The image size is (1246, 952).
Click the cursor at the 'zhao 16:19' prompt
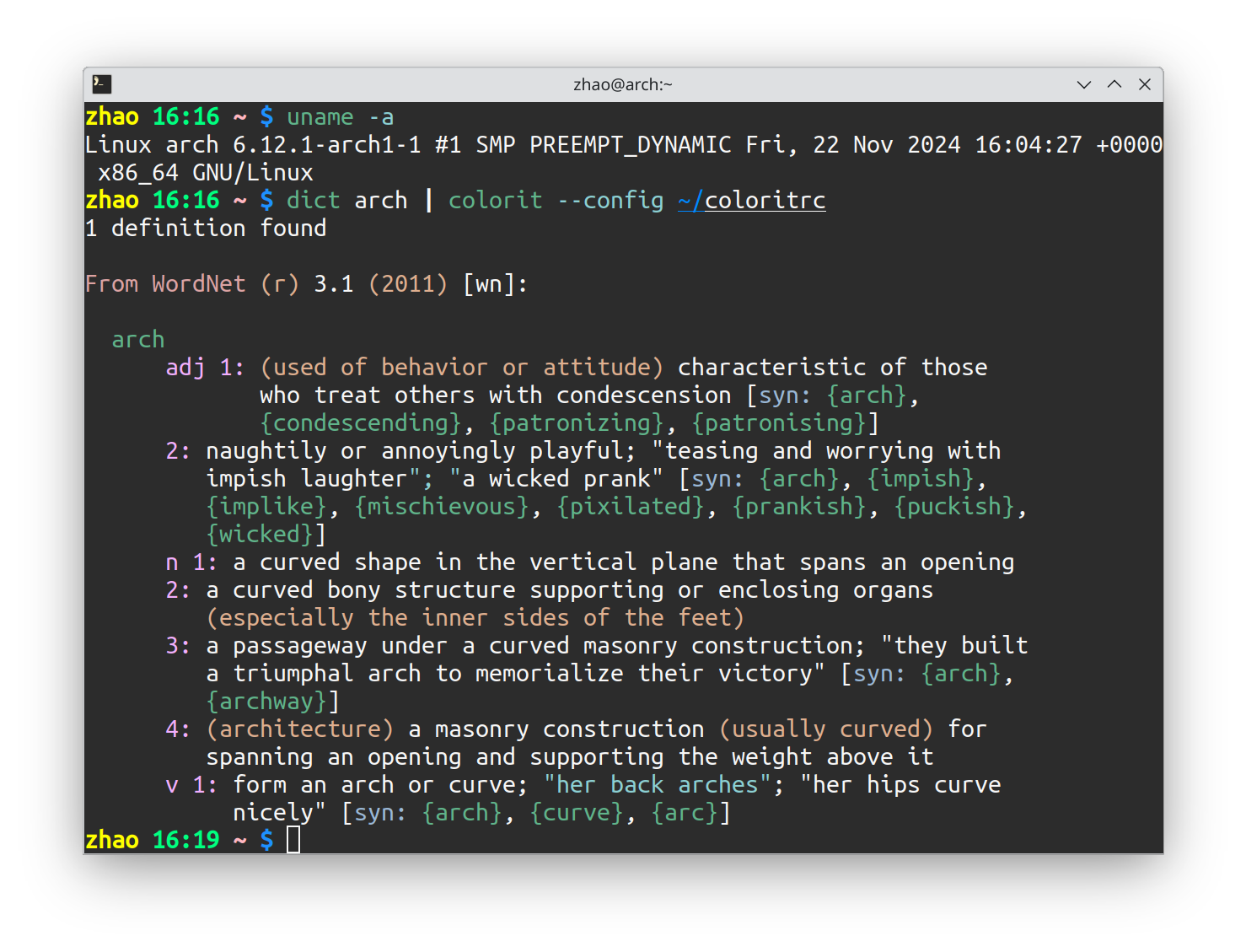[293, 840]
